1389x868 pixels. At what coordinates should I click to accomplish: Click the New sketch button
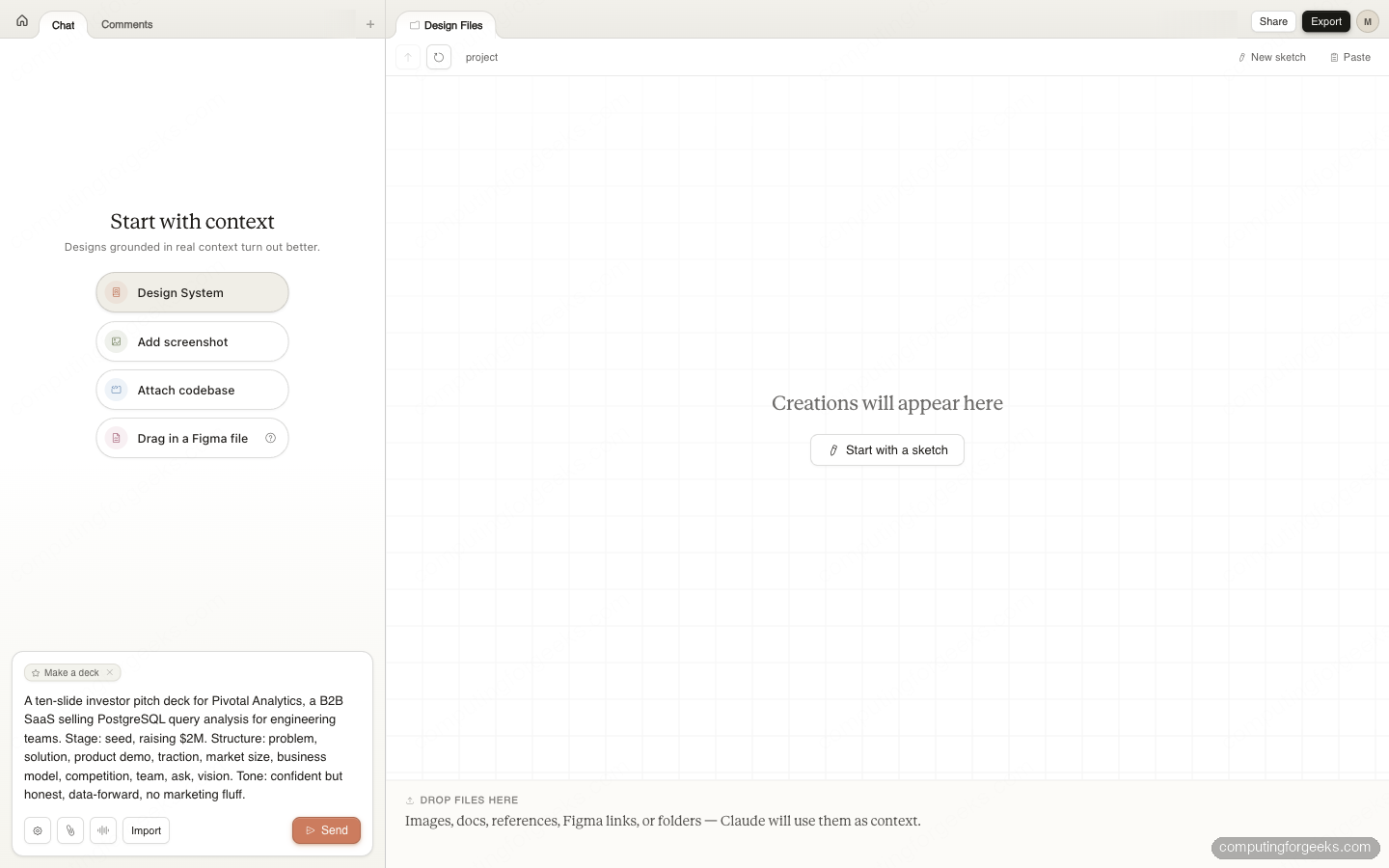[x=1271, y=57]
